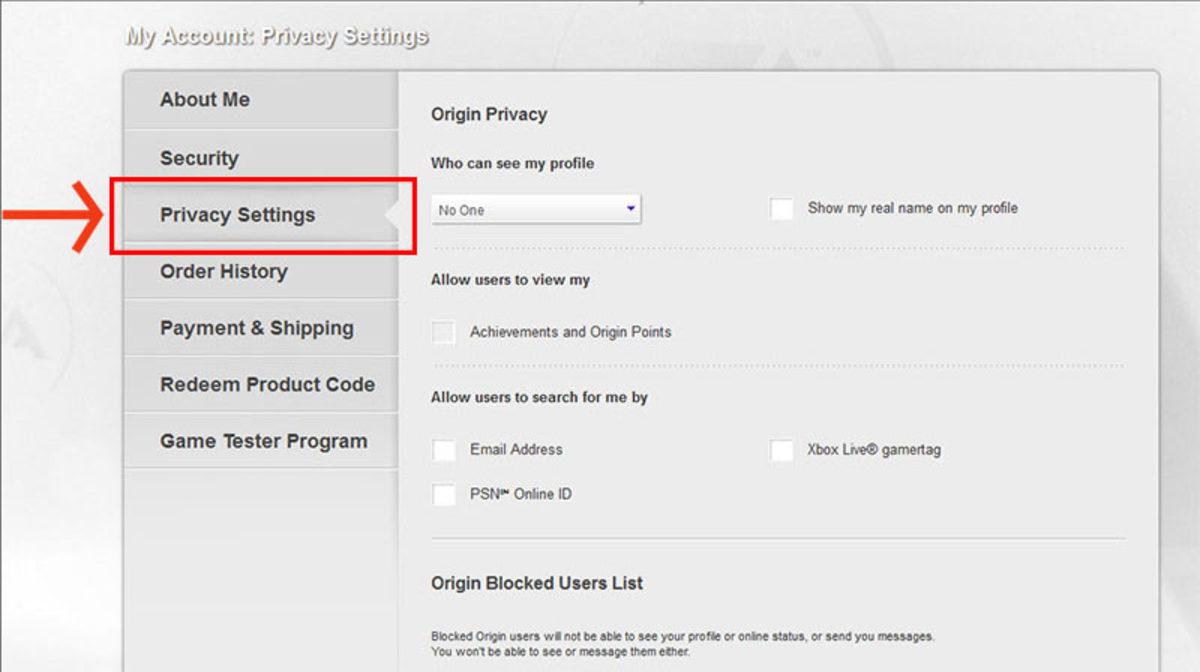Viewport: 1200px width, 672px height.
Task: Open the About Me tab
Action: point(205,100)
